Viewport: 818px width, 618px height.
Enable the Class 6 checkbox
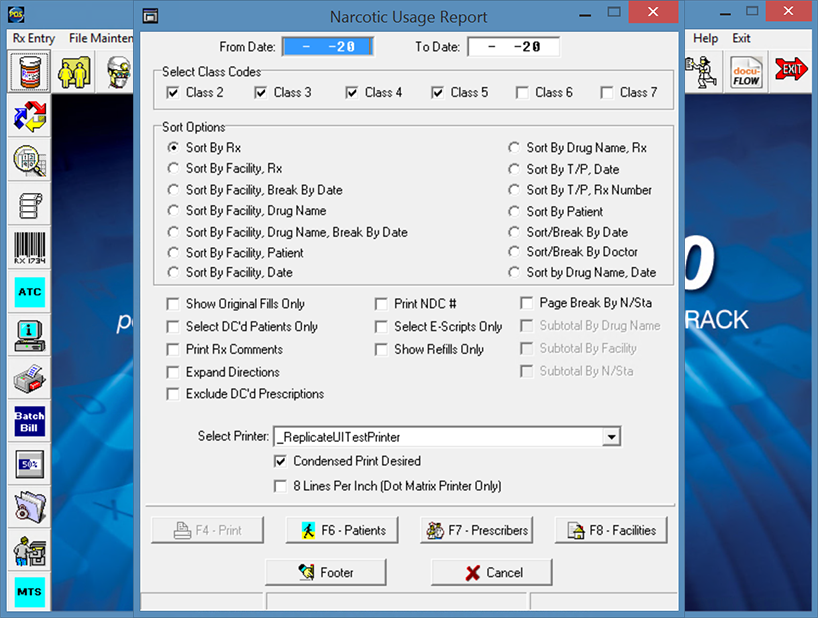523,93
